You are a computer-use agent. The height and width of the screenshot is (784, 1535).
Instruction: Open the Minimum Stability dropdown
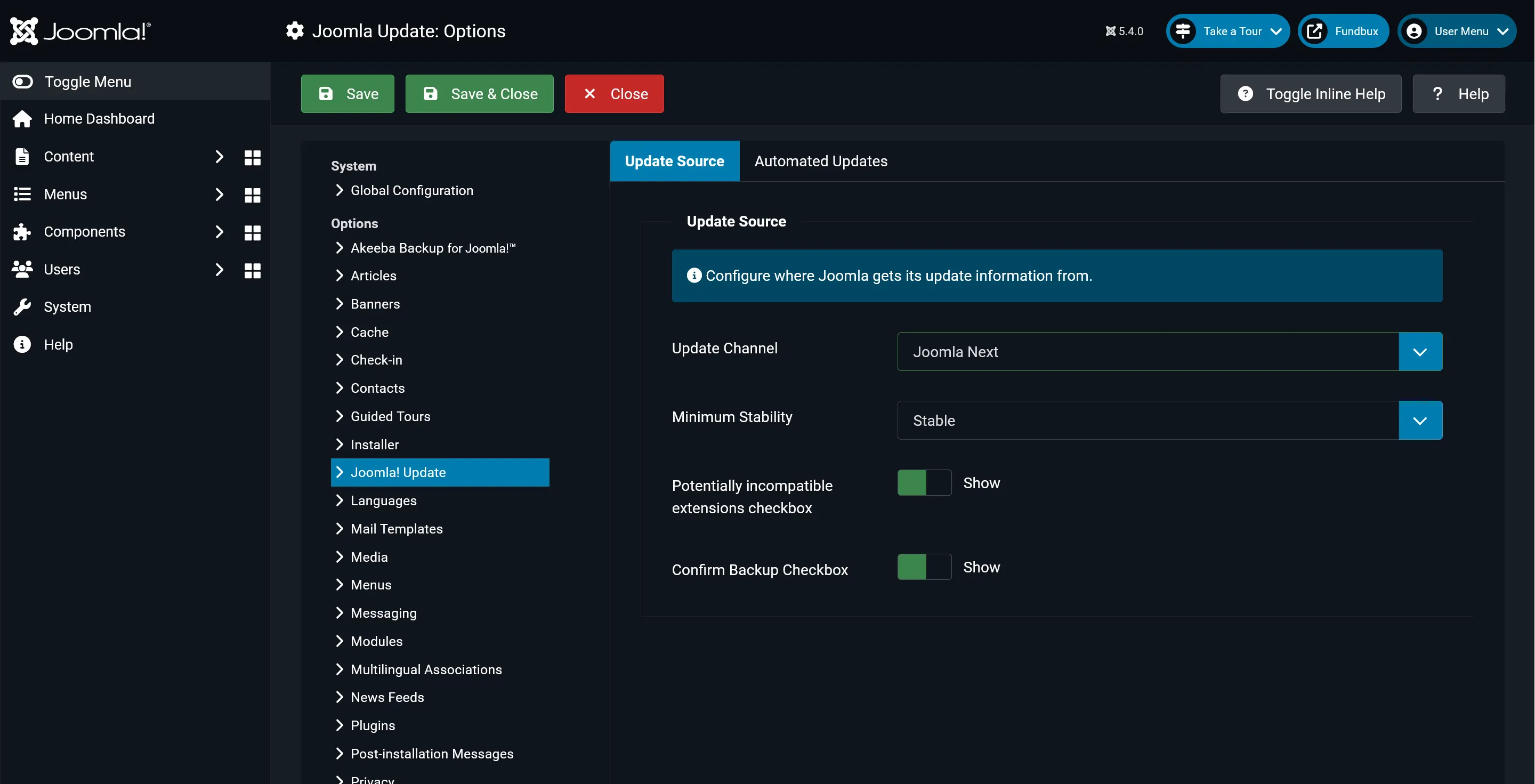pyautogui.click(x=1169, y=421)
